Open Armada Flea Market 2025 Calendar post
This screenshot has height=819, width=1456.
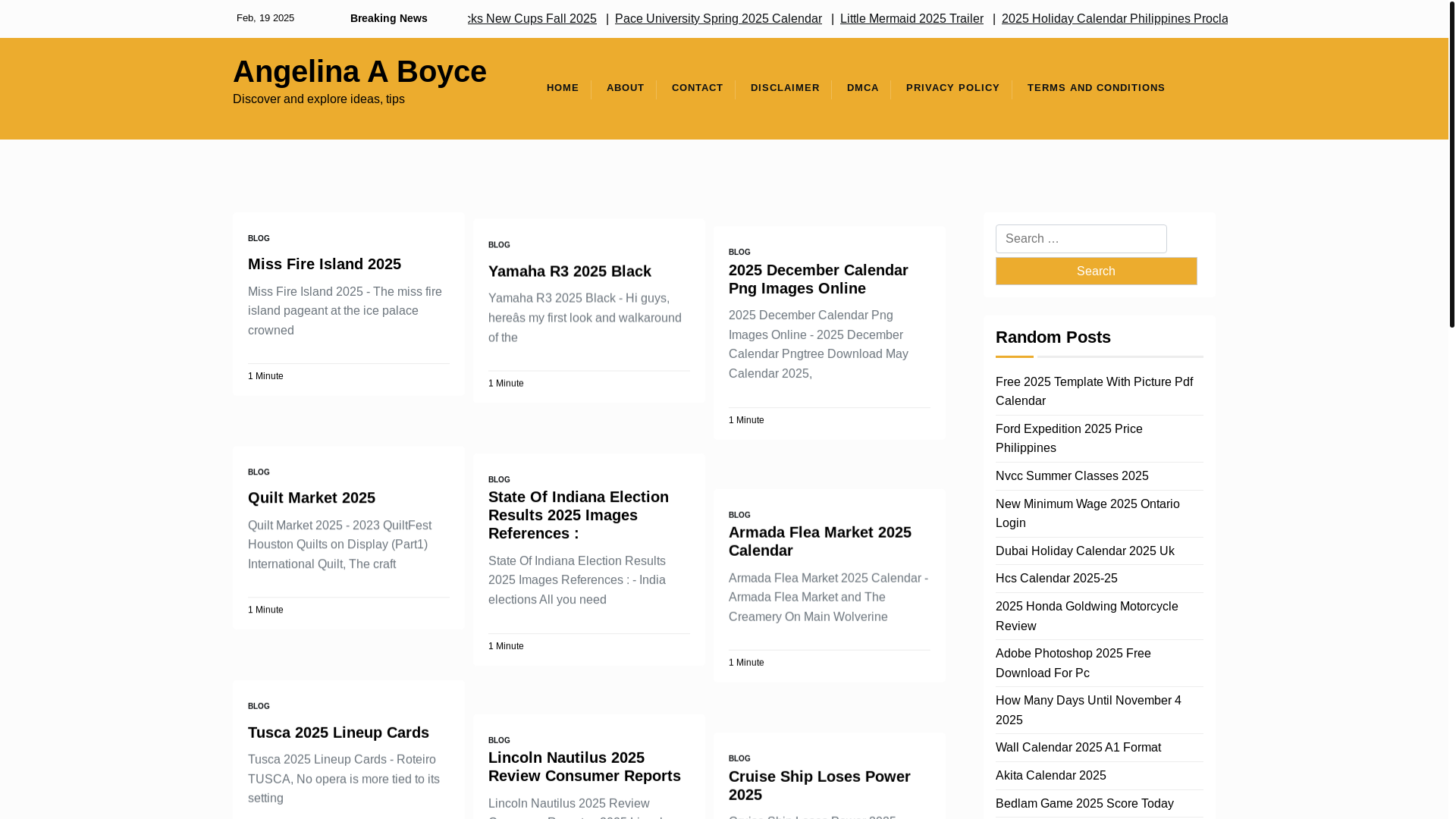820,541
